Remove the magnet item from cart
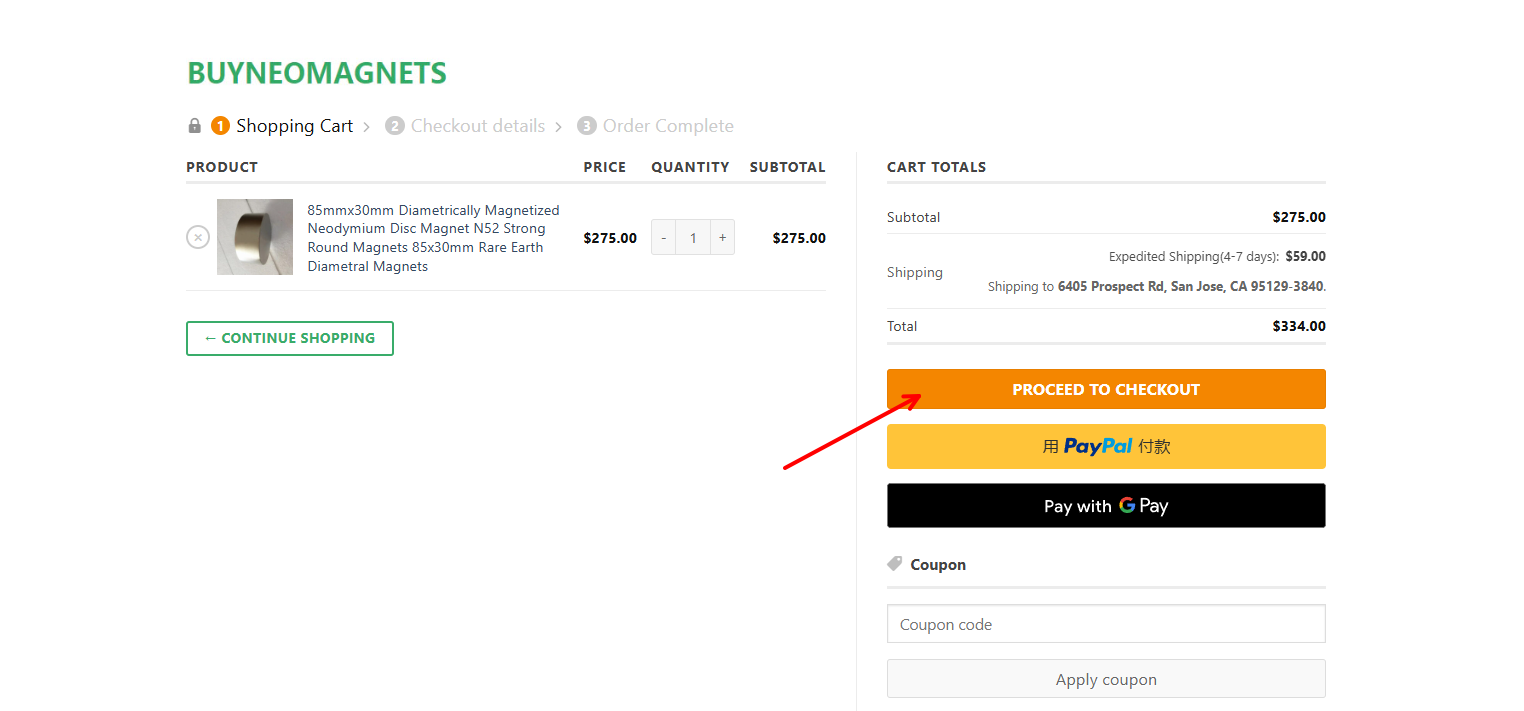 point(198,237)
